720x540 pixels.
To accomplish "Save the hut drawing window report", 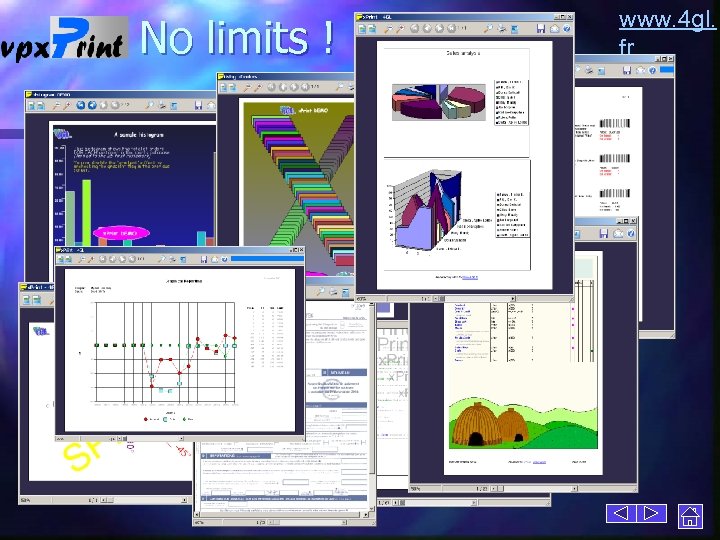I will click(604, 234).
